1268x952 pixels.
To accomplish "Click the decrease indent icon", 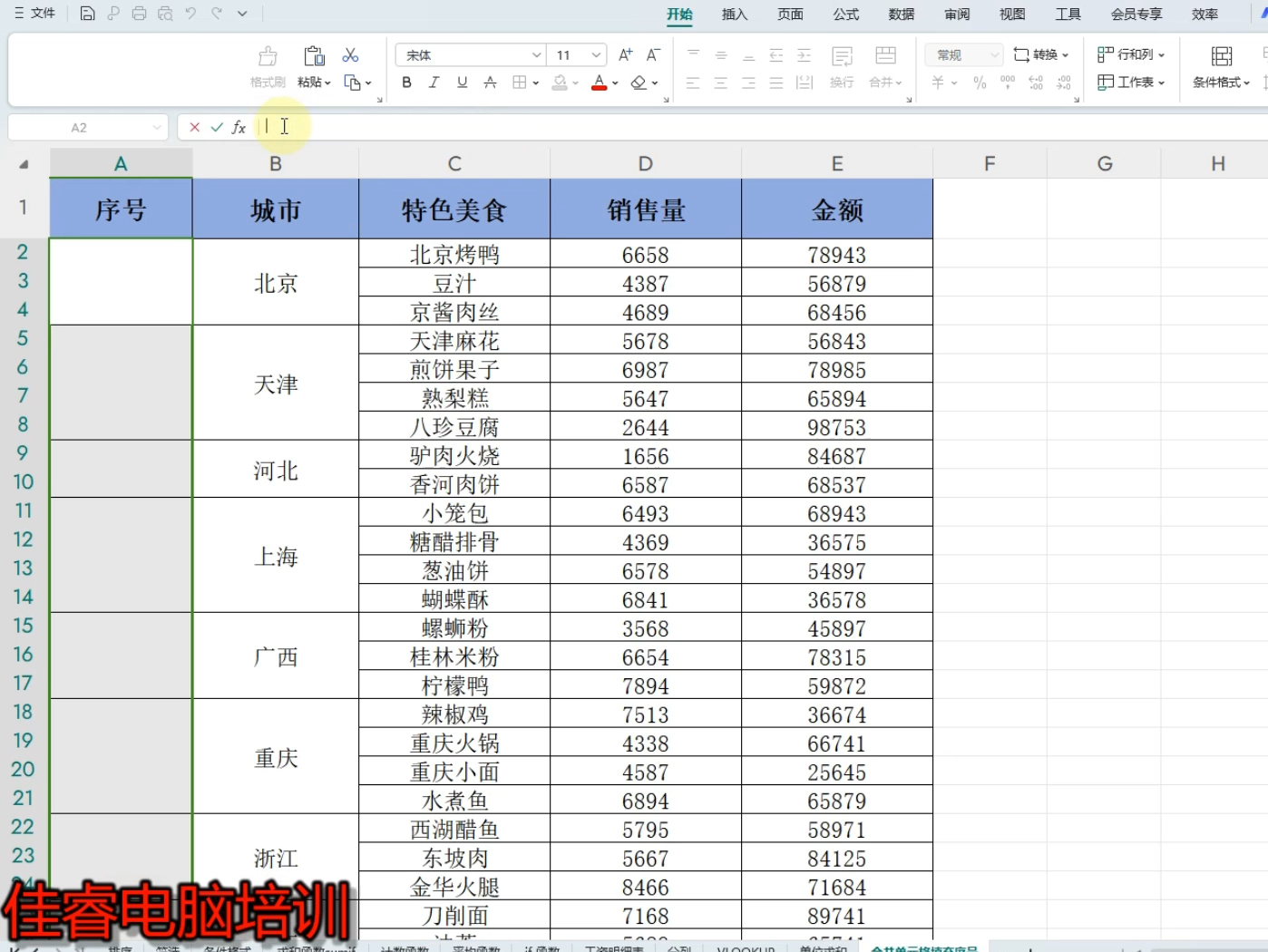I will [x=776, y=55].
